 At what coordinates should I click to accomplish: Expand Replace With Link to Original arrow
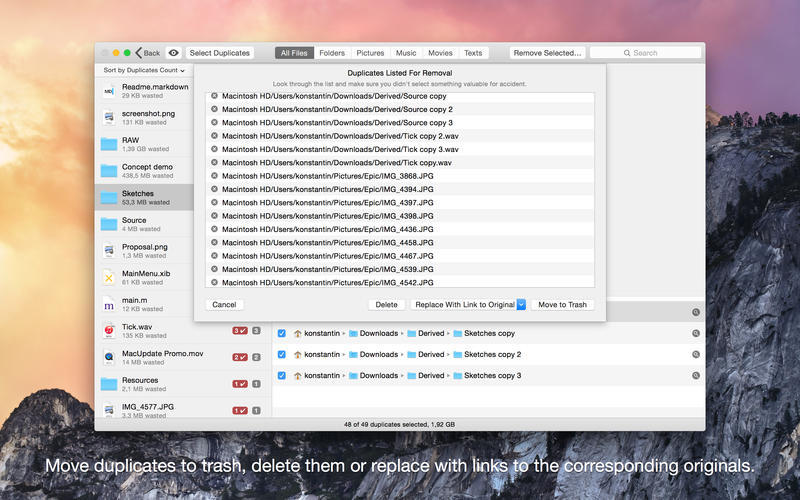(x=521, y=305)
